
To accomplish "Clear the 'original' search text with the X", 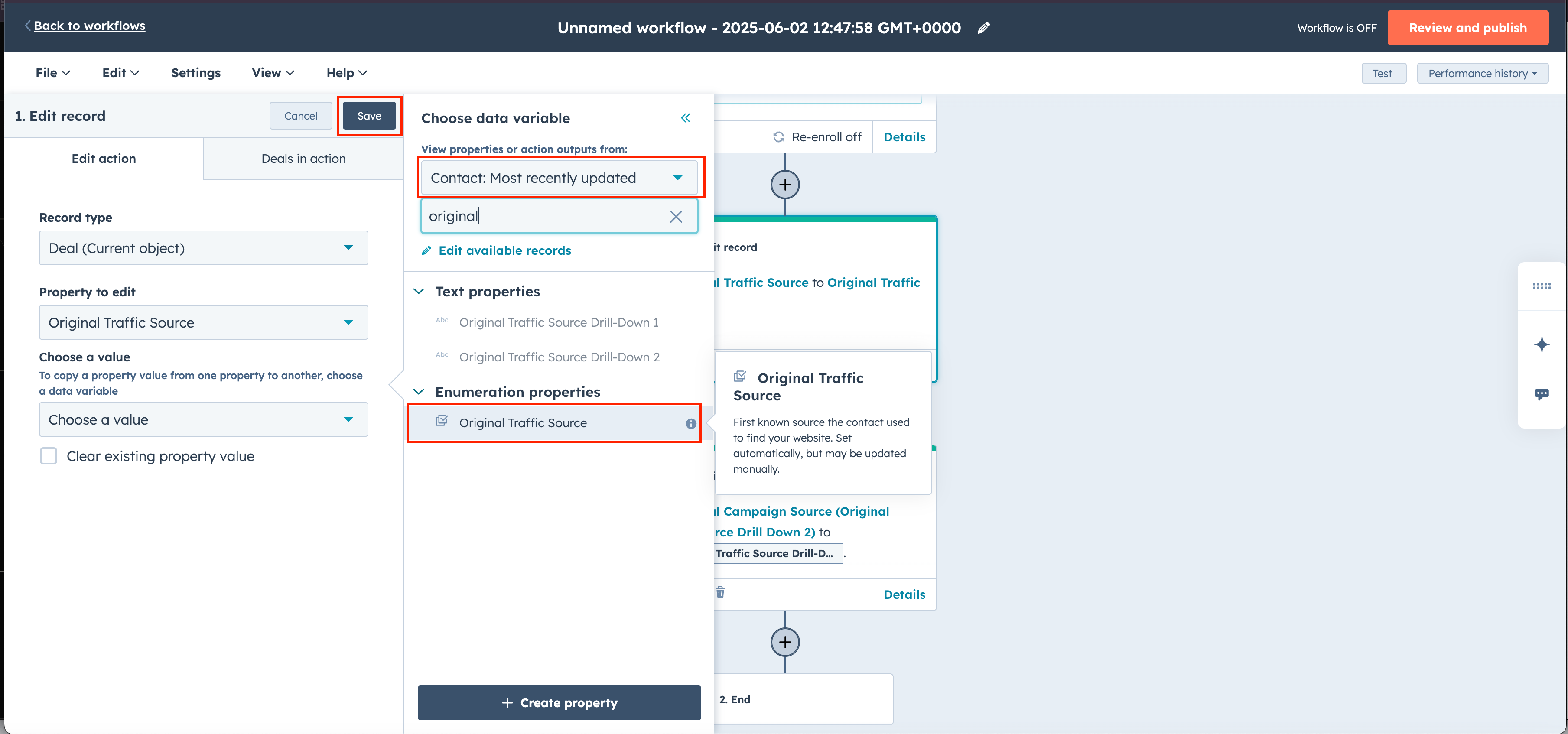I will click(676, 217).
